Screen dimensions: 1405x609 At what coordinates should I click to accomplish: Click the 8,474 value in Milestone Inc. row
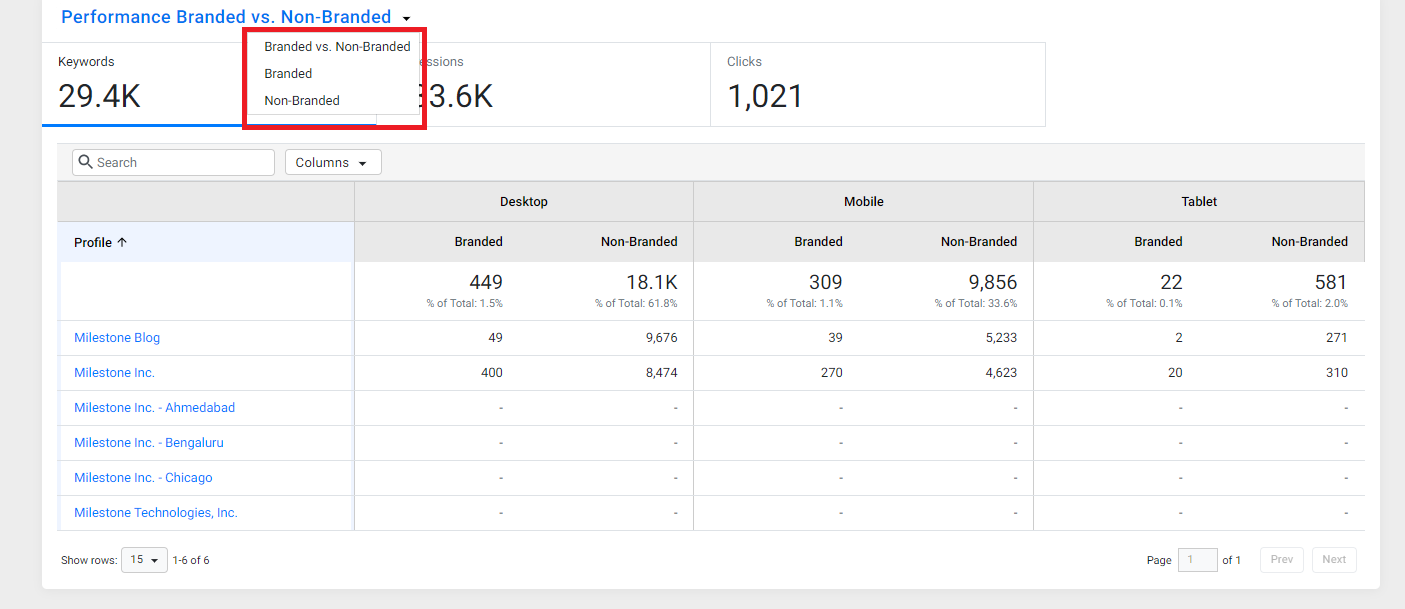coord(661,373)
